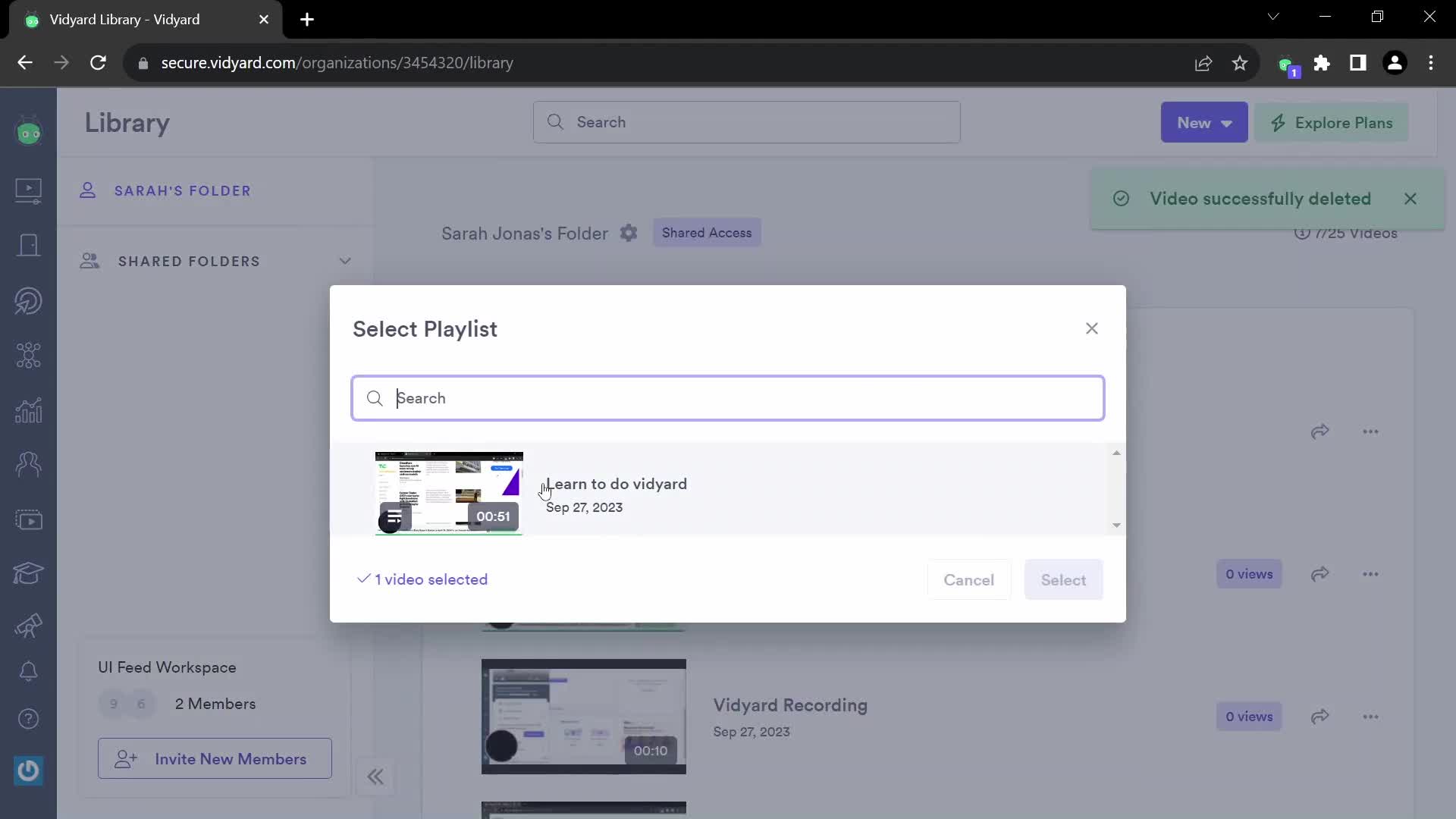
Task: Click the notifications bell icon in sidebar
Action: (x=27, y=670)
